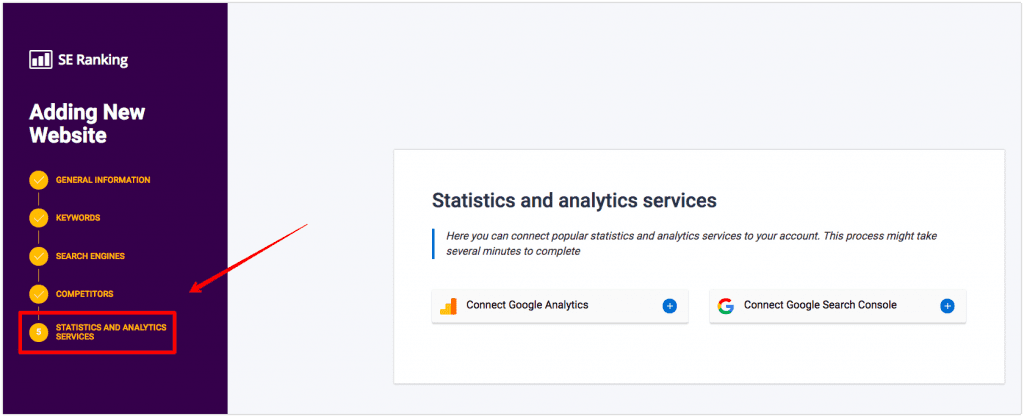Click the Statistics and analytics services heading
The height and width of the screenshot is (417, 1024).
[575, 200]
